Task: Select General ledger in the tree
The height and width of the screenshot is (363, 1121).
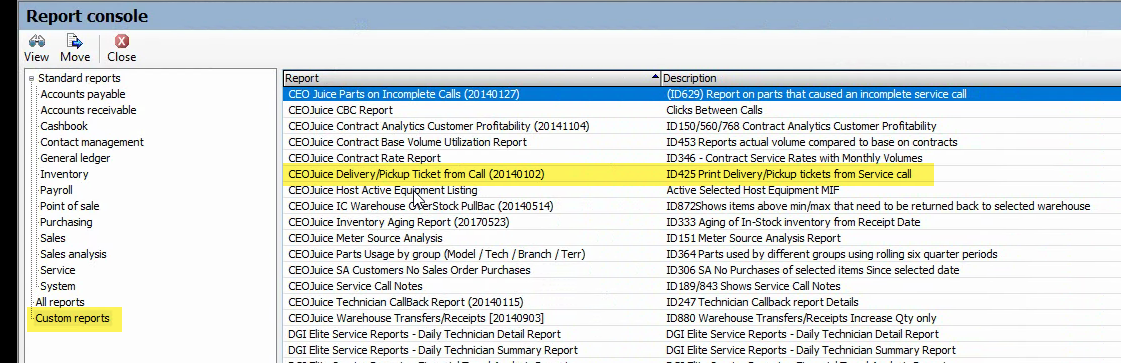Action: 75,158
